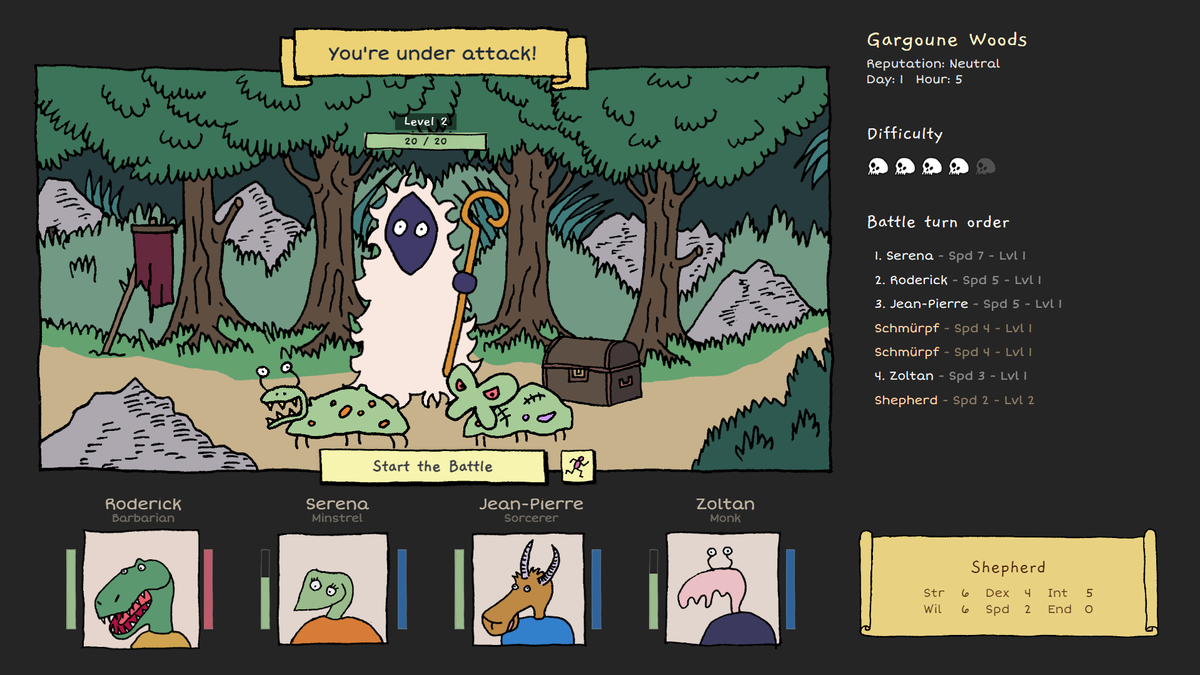Click Jean-Pierre's blue mana bar

tap(596, 589)
